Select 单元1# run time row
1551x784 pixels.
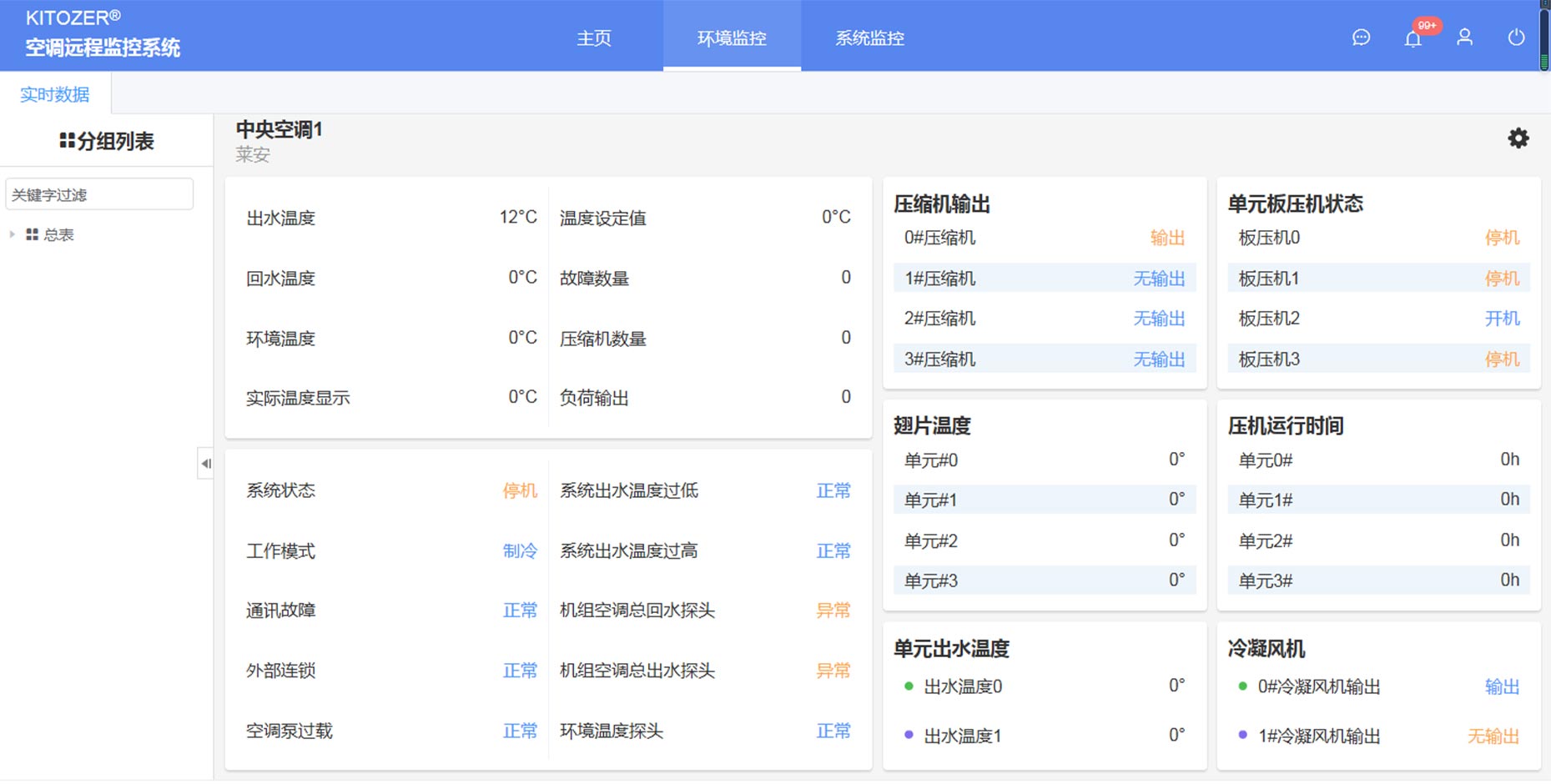coord(1378,500)
